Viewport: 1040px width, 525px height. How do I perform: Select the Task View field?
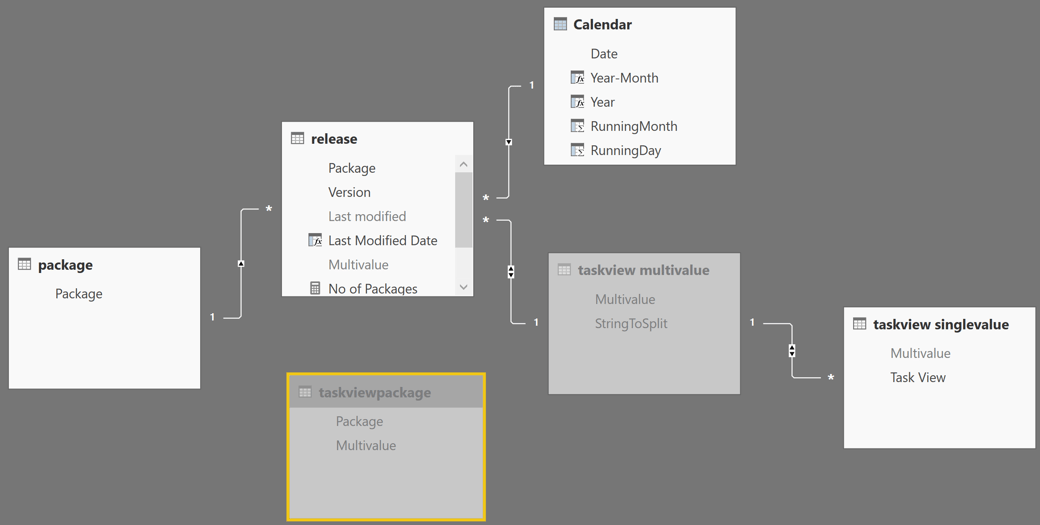pos(917,377)
